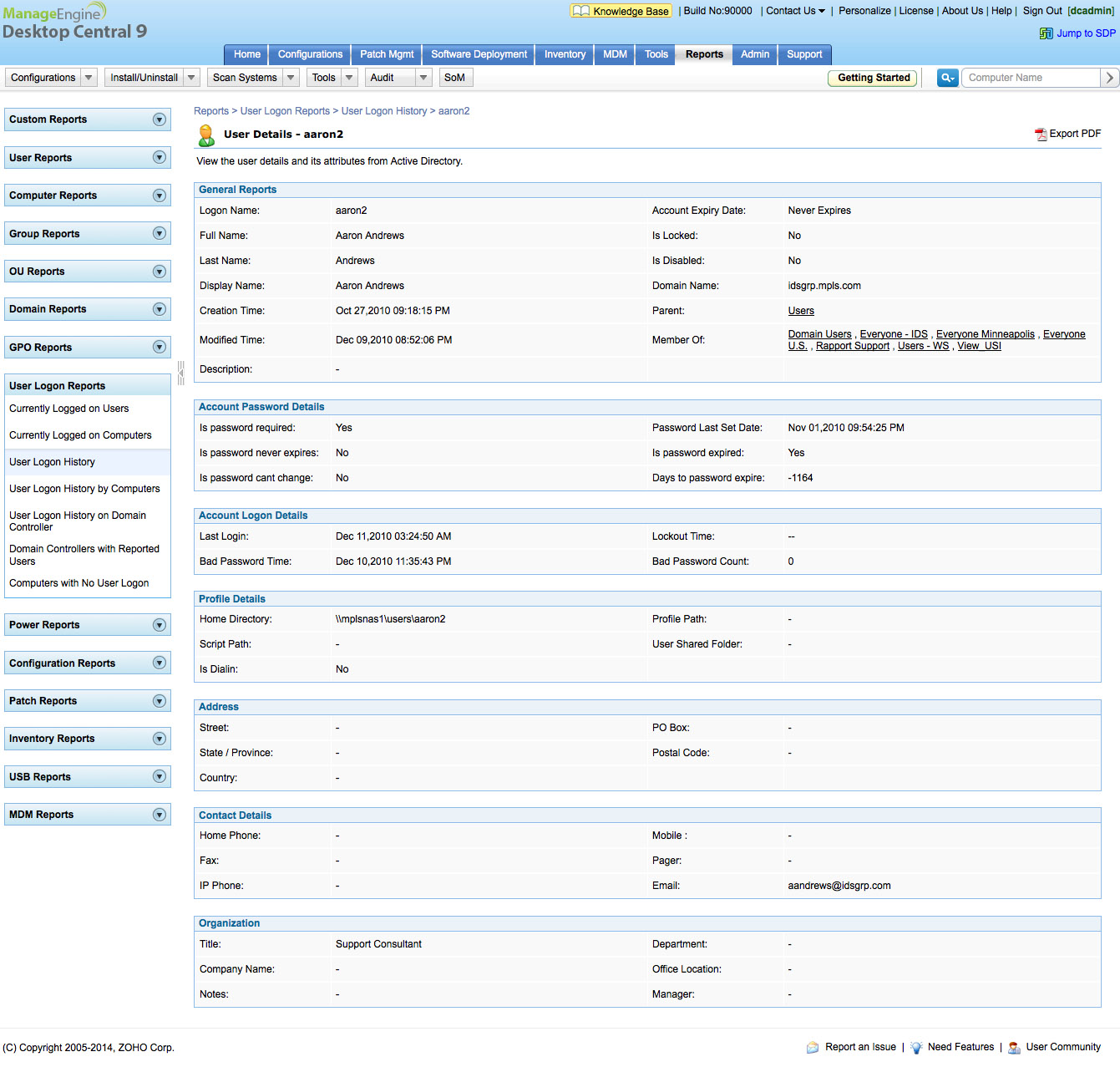
Task: Select Currently Logged on Users report
Action: click(x=69, y=409)
